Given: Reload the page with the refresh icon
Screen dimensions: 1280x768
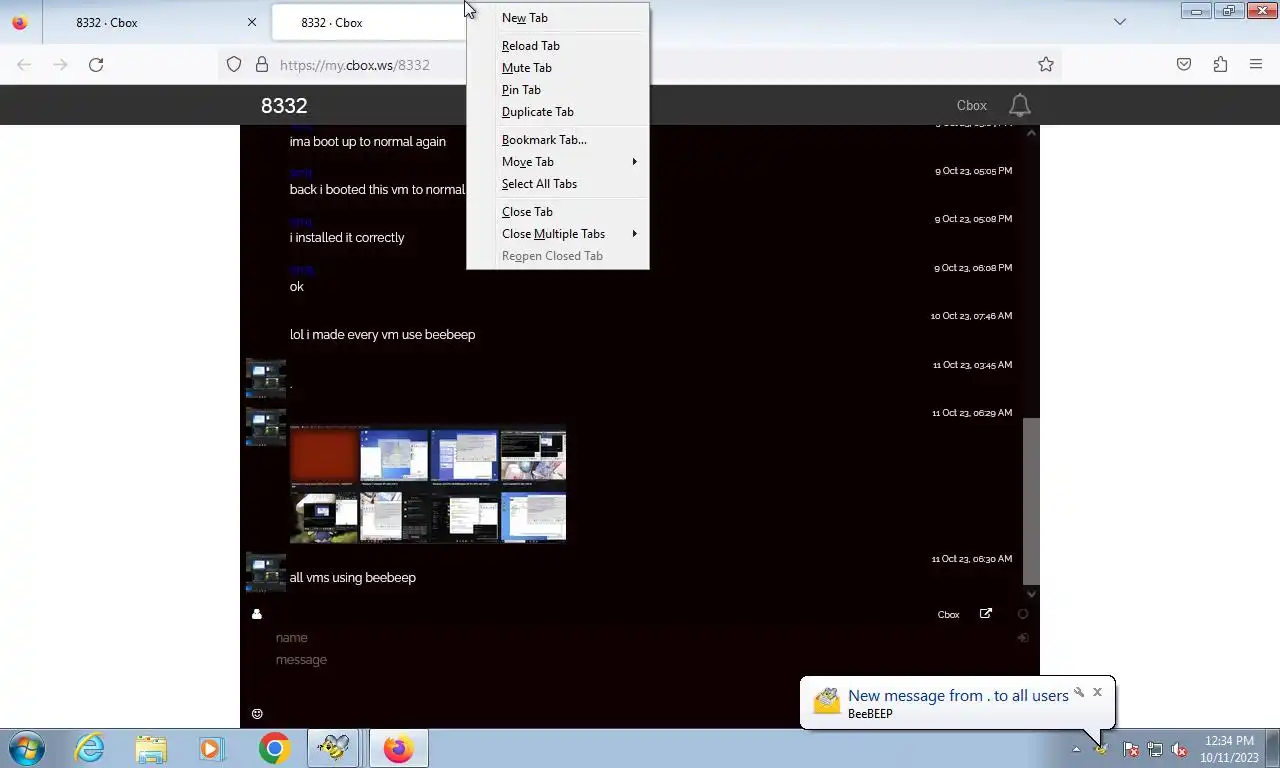Looking at the screenshot, I should tap(96, 65).
